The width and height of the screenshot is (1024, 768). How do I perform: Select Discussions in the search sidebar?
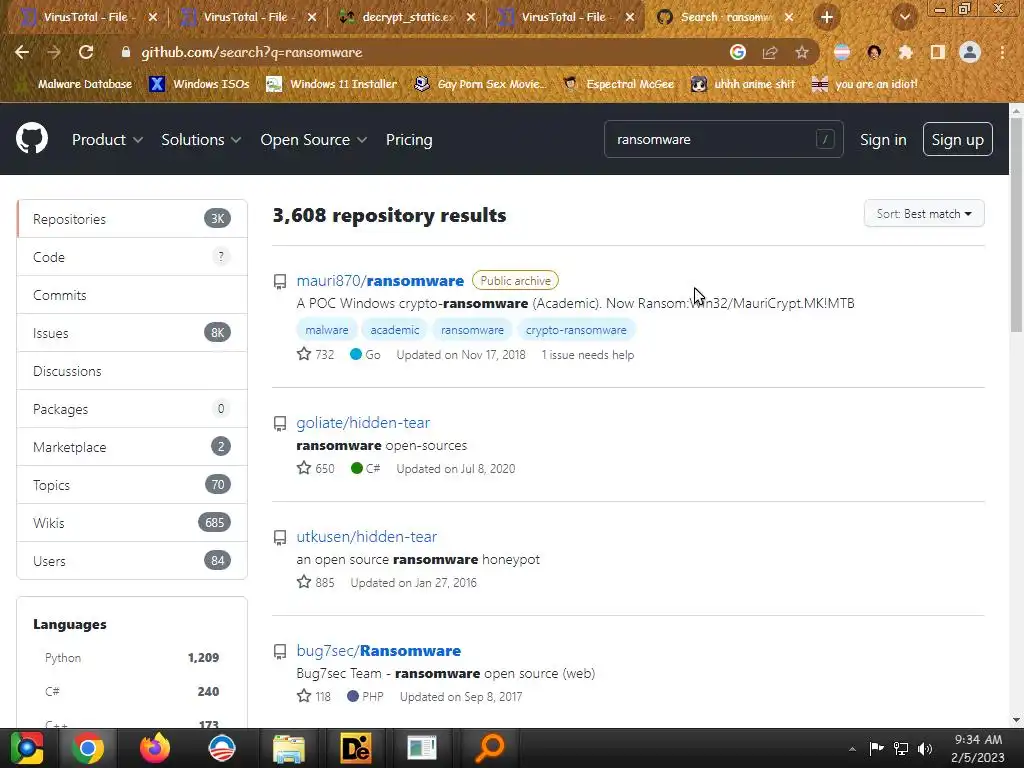pos(132,371)
